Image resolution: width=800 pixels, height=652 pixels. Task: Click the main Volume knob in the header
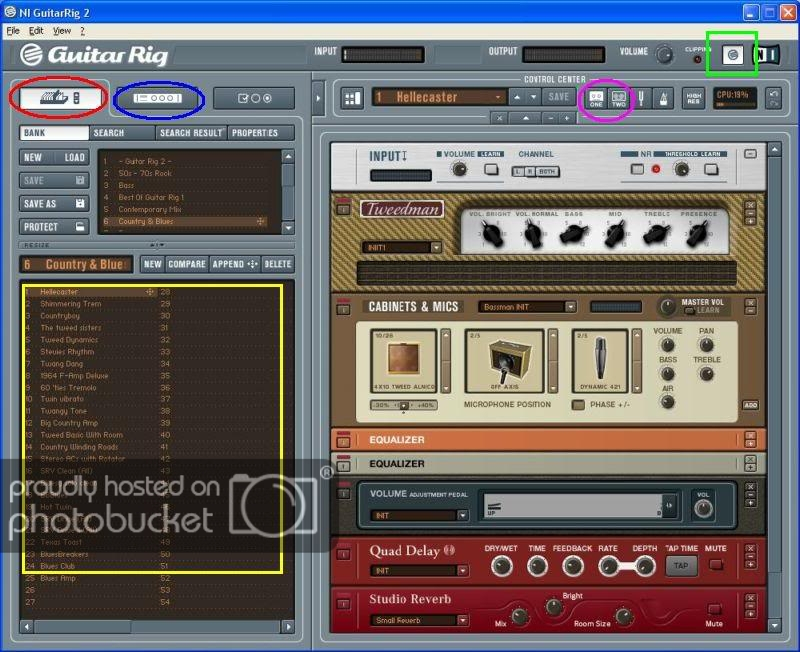664,54
